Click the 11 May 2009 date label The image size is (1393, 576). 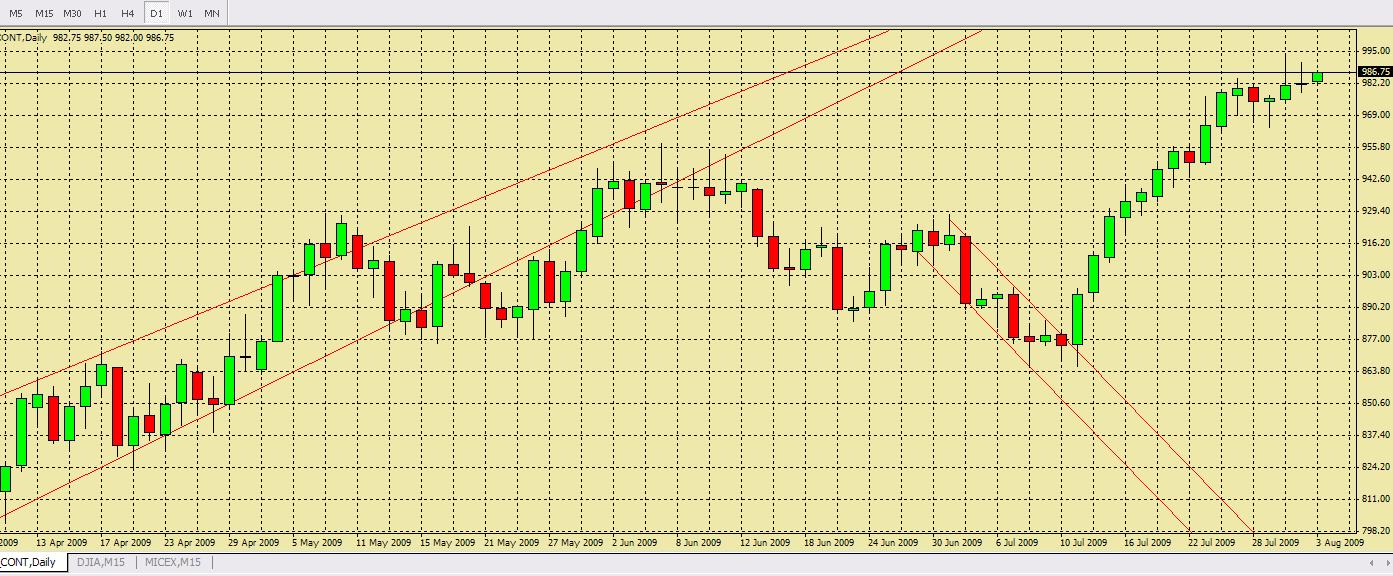pyautogui.click(x=382, y=543)
